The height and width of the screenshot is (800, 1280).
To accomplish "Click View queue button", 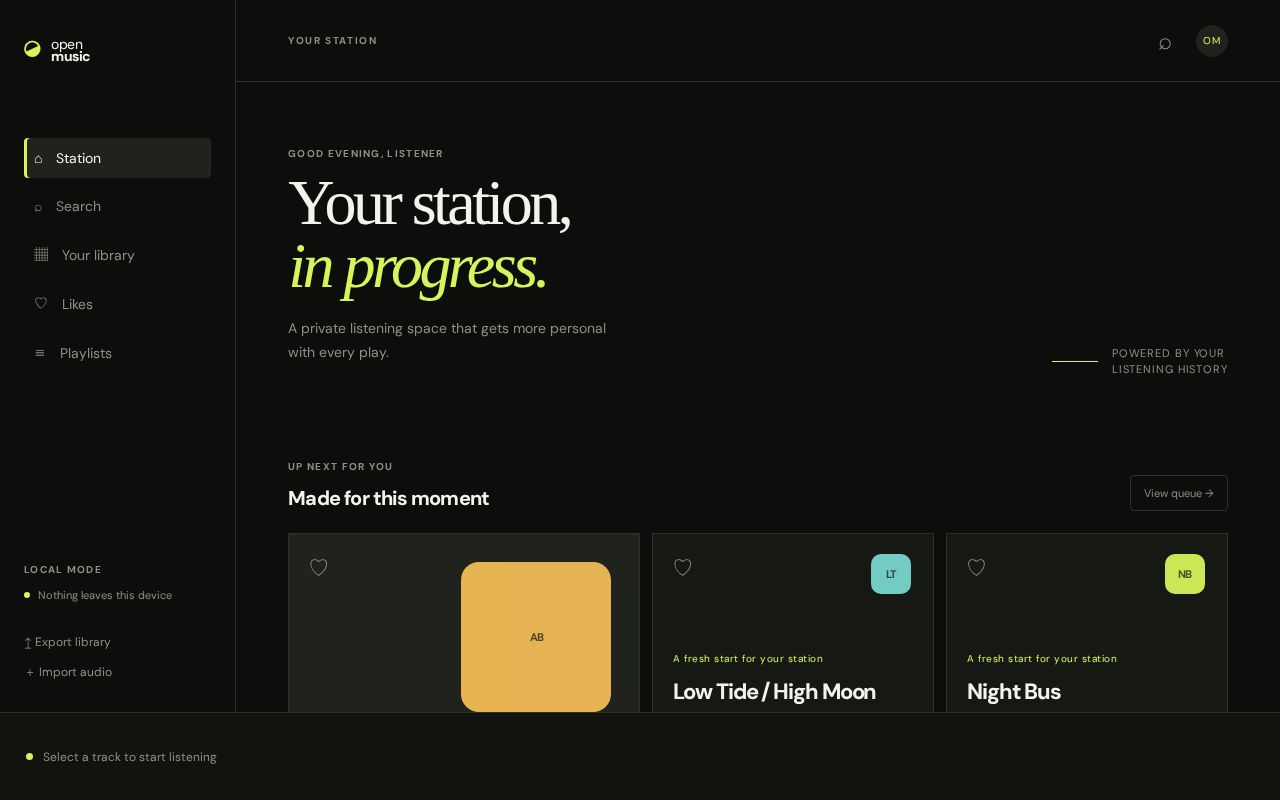I will click(x=1179, y=493).
